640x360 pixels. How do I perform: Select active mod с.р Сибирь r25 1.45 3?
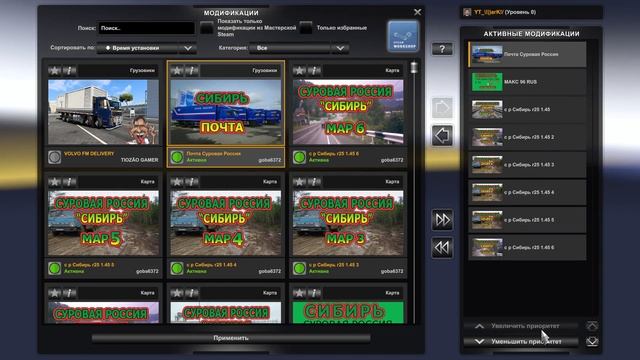[x=527, y=164]
